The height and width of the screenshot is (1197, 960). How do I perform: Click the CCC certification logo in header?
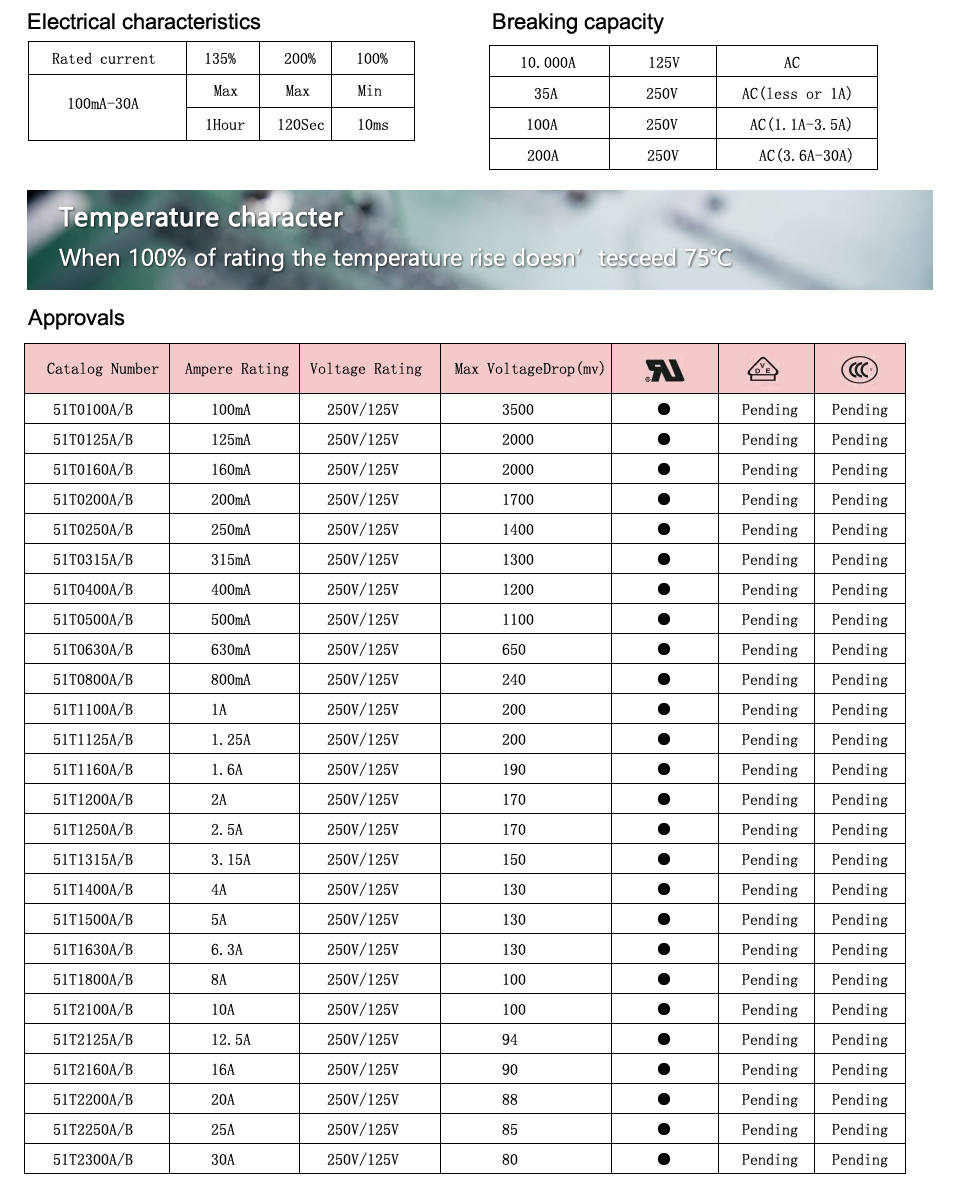[x=859, y=370]
